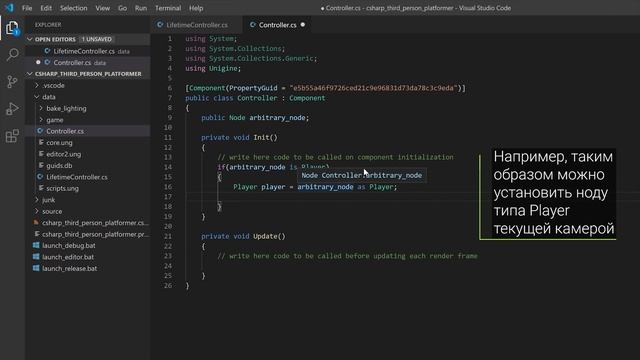
Task: Collapse the data folder
Action: pyautogui.click(x=49, y=97)
